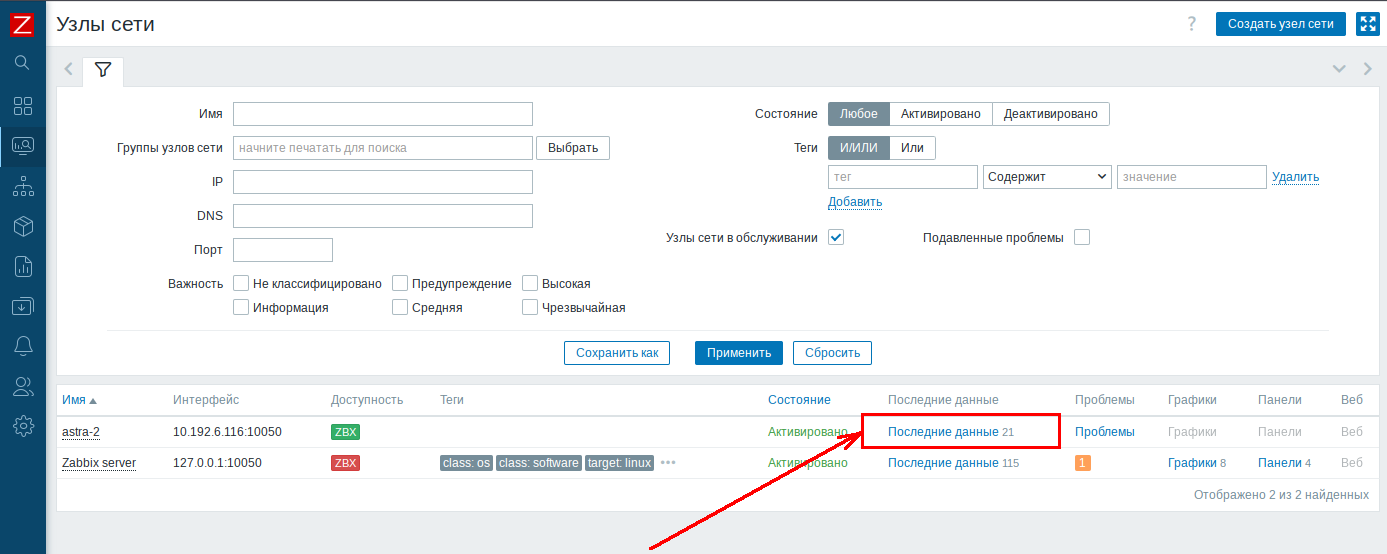
Task: Select the 'Активировано' state option
Action: point(940,114)
